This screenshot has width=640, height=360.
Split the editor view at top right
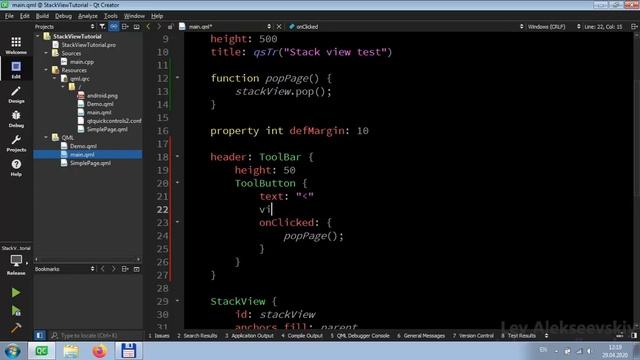pos(634,27)
